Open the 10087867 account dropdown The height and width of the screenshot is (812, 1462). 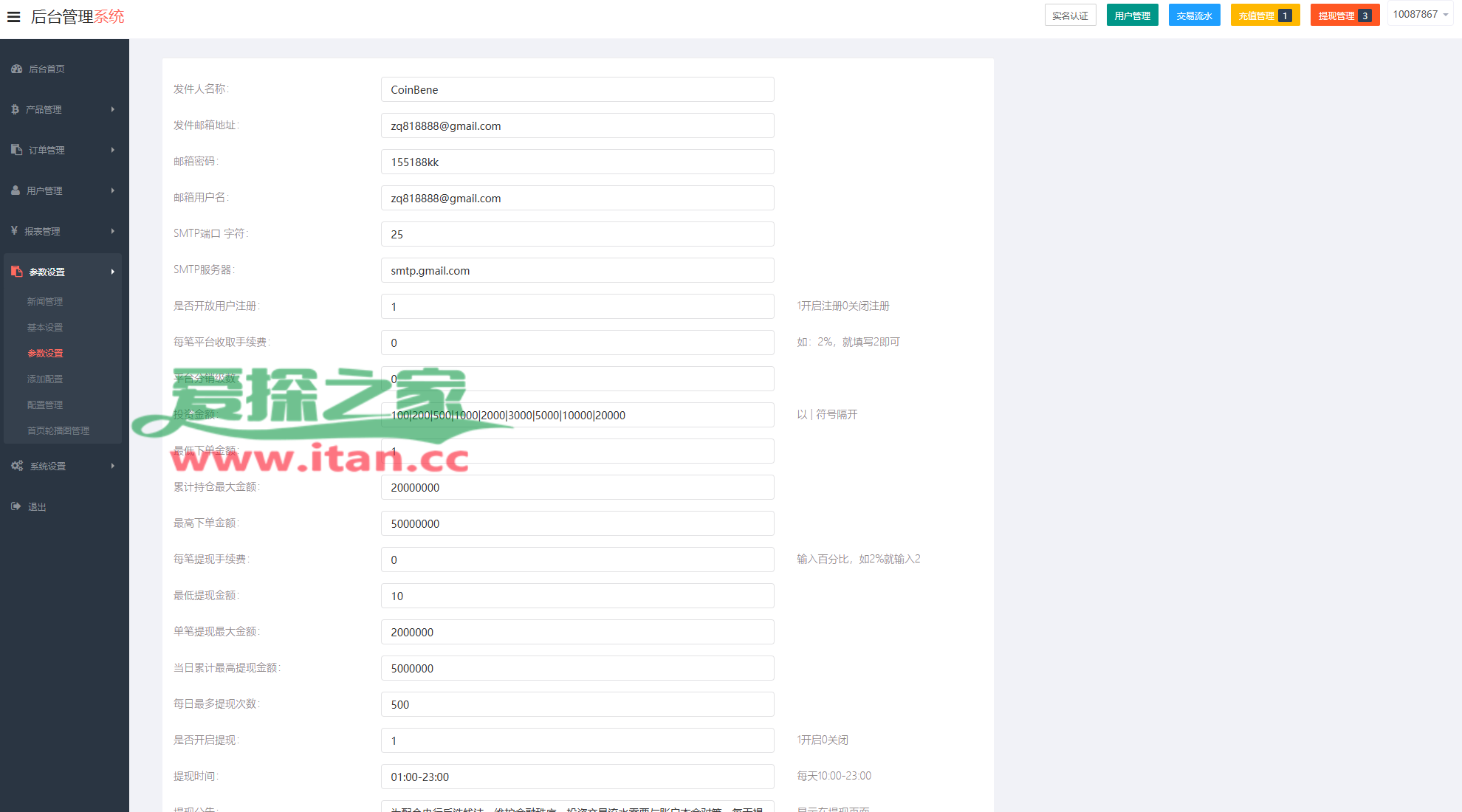pyautogui.click(x=1420, y=15)
